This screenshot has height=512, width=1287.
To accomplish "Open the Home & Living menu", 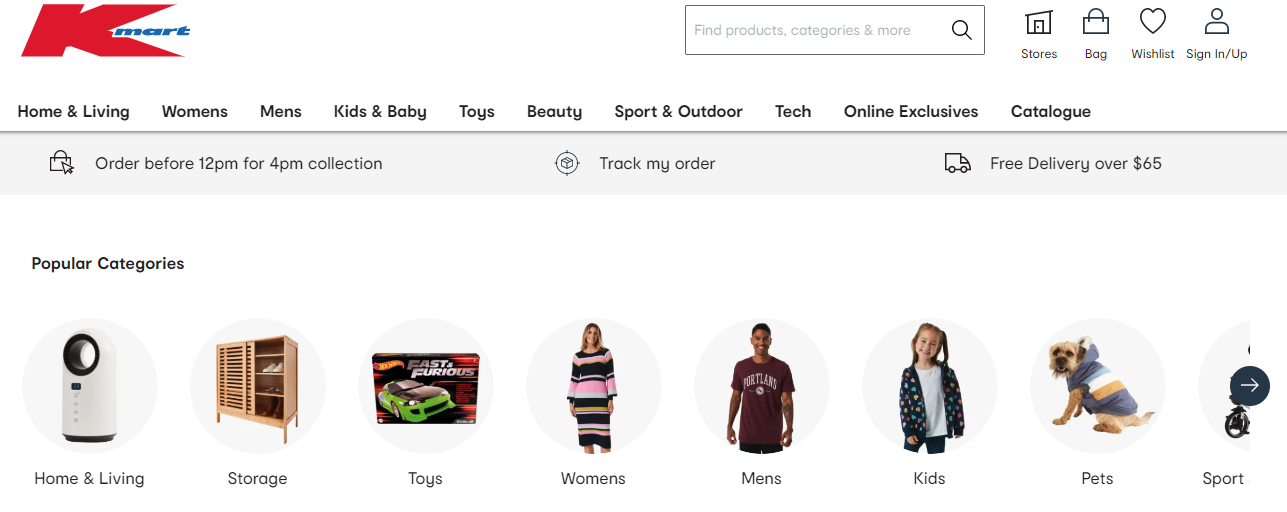I will pyautogui.click(x=73, y=111).
